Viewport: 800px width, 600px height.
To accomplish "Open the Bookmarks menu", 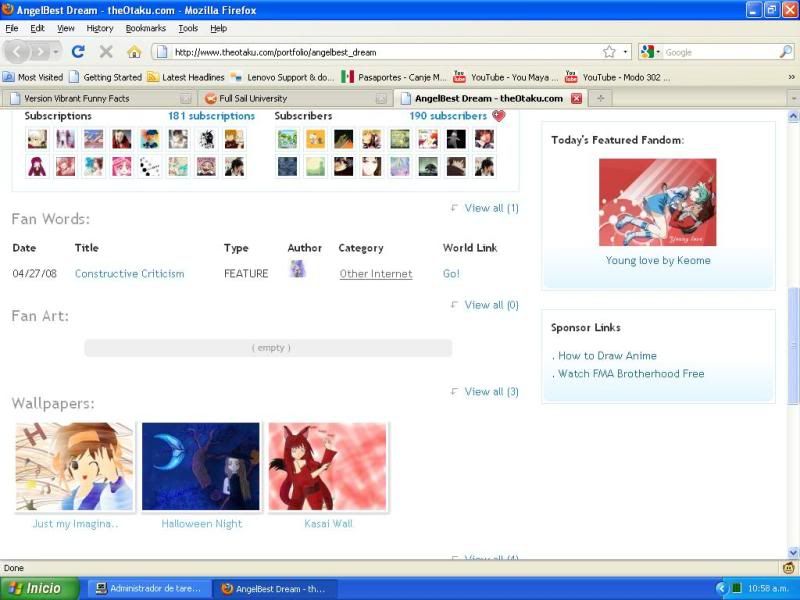I will [x=145, y=28].
